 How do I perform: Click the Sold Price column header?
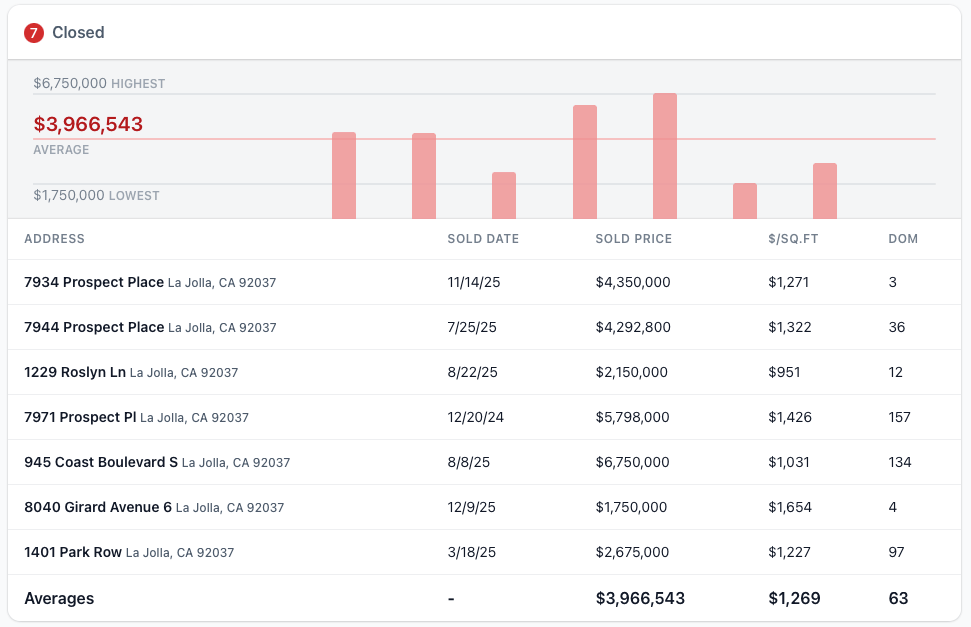633,239
